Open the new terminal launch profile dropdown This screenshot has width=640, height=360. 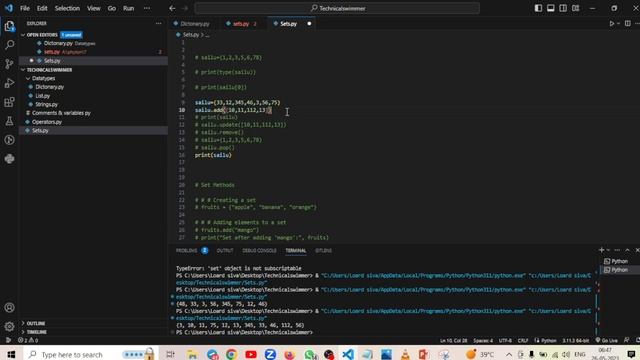(x=608, y=250)
